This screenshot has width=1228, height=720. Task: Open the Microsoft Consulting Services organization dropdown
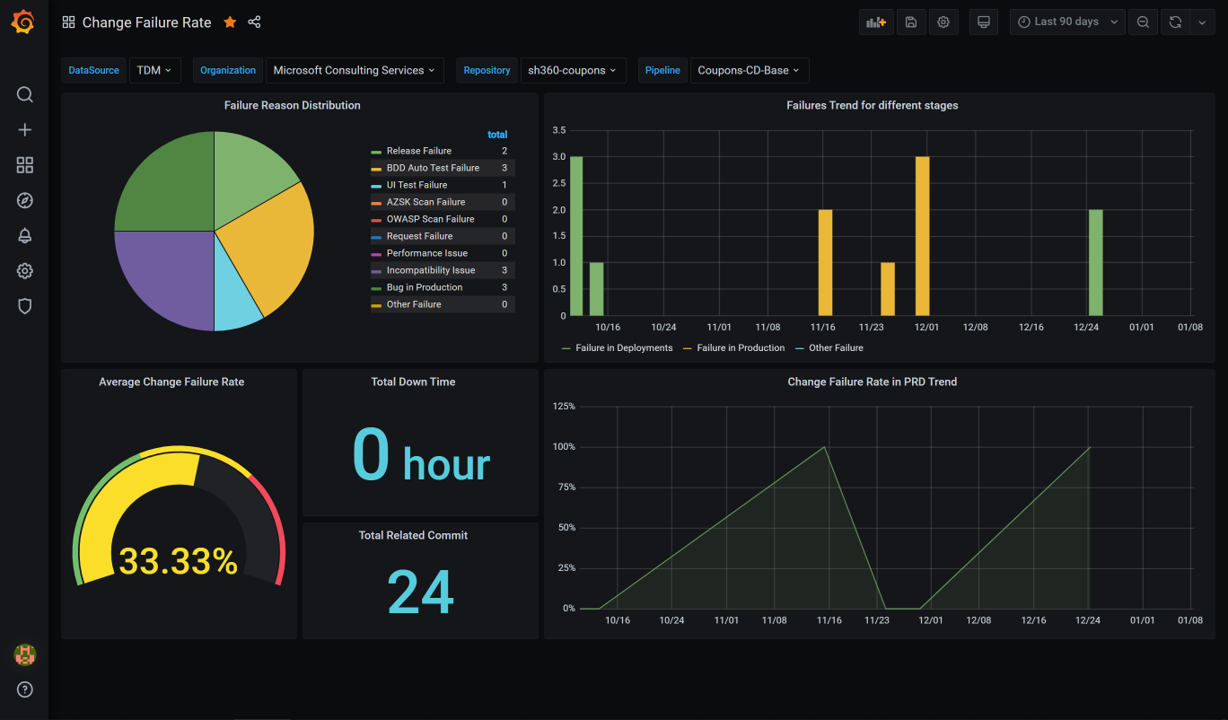coord(355,70)
